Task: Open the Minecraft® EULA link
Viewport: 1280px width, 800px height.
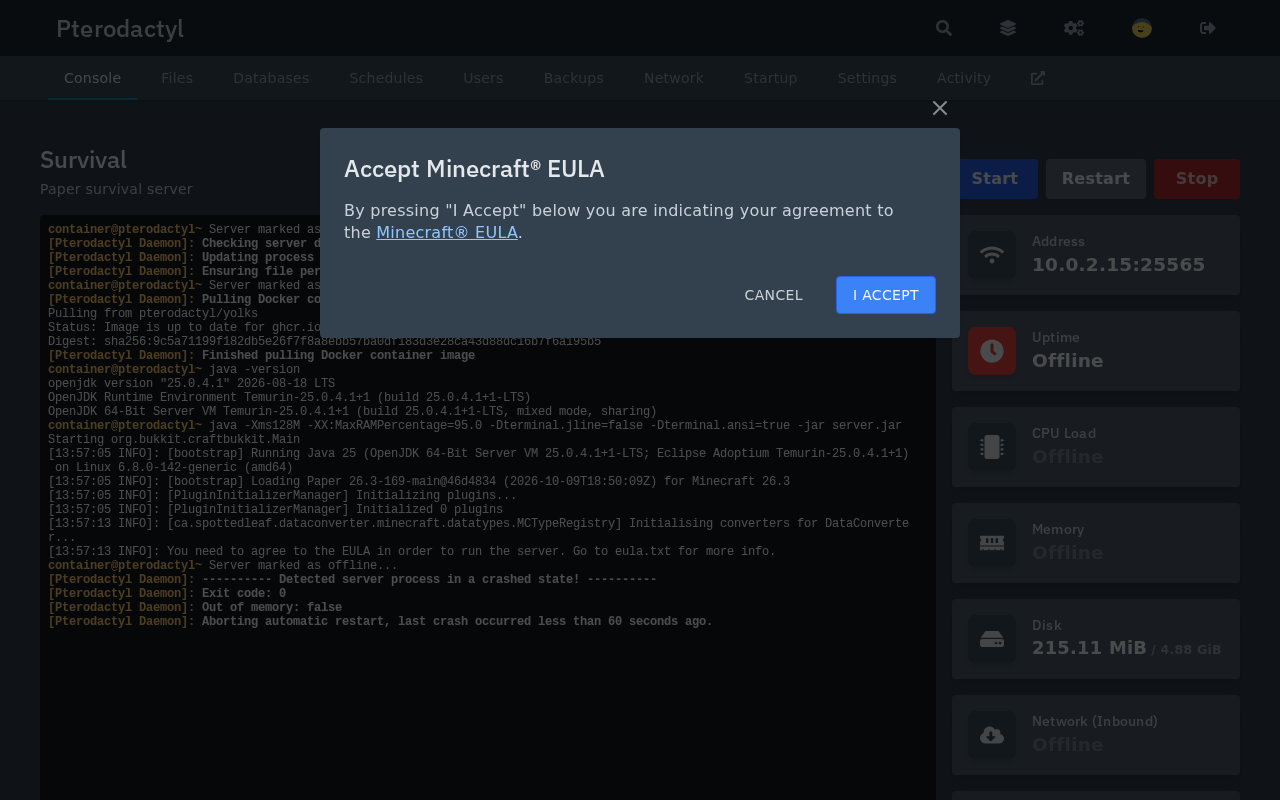Action: coord(447,233)
